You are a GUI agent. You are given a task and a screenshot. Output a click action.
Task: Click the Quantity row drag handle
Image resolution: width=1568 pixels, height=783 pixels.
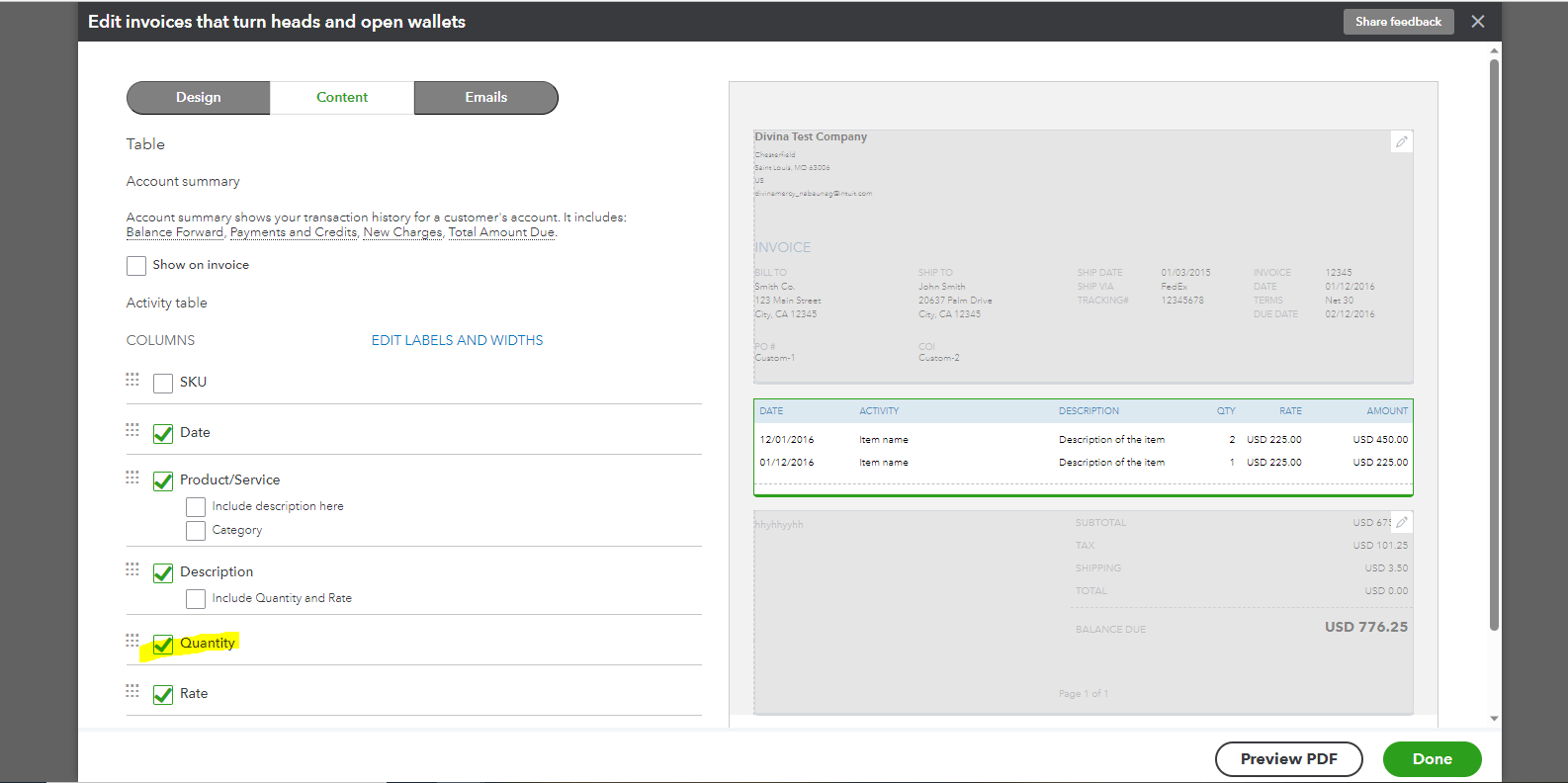[x=132, y=641]
